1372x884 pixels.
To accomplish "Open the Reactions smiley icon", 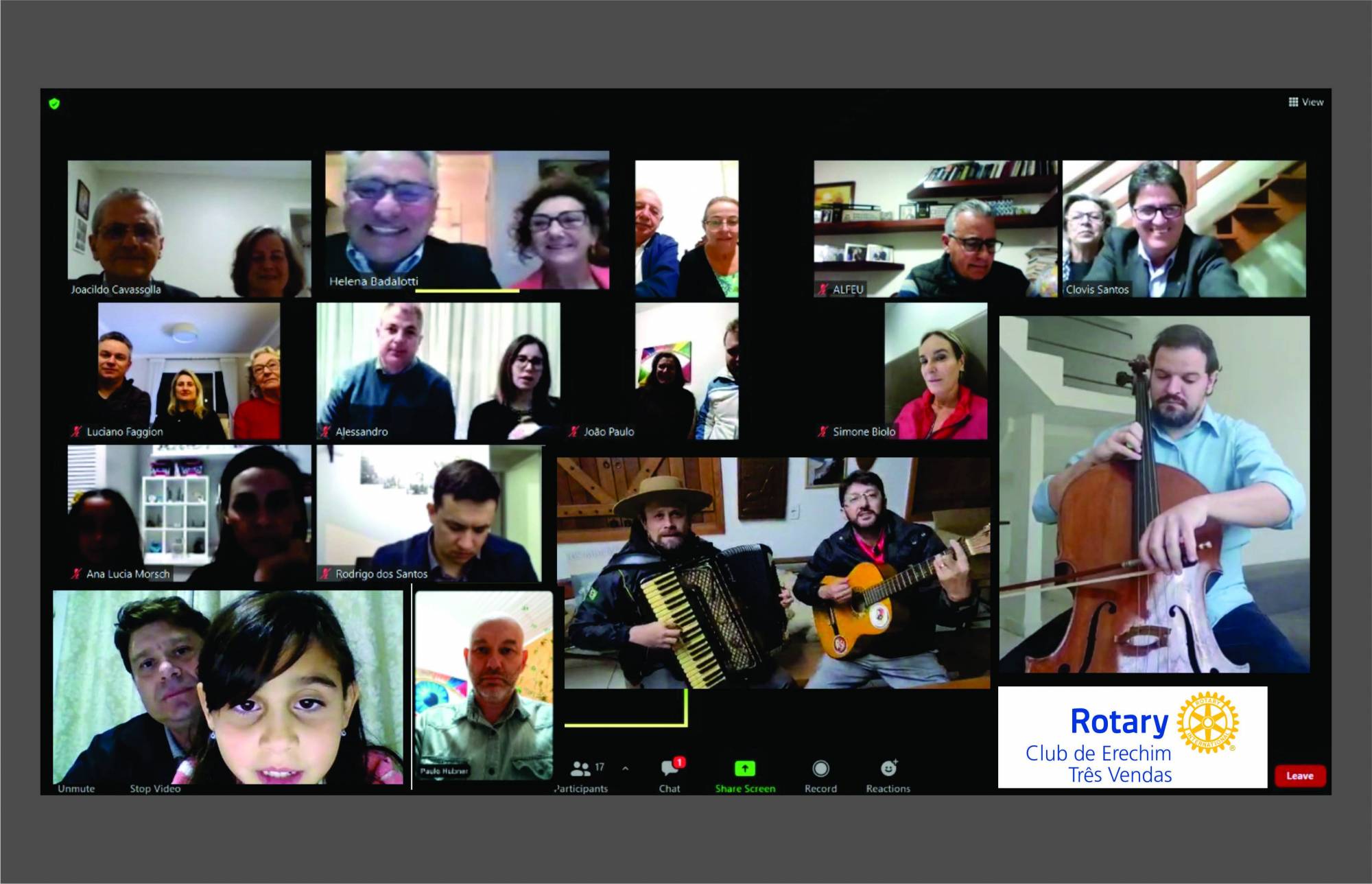I will point(888,768).
